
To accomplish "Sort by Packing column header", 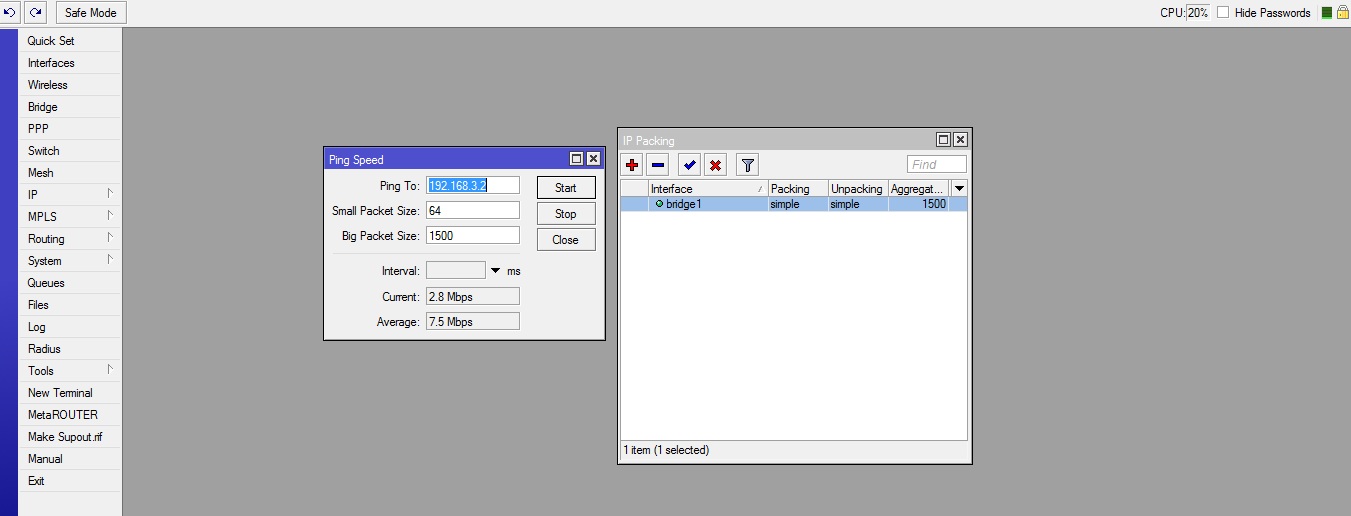I will coord(798,189).
